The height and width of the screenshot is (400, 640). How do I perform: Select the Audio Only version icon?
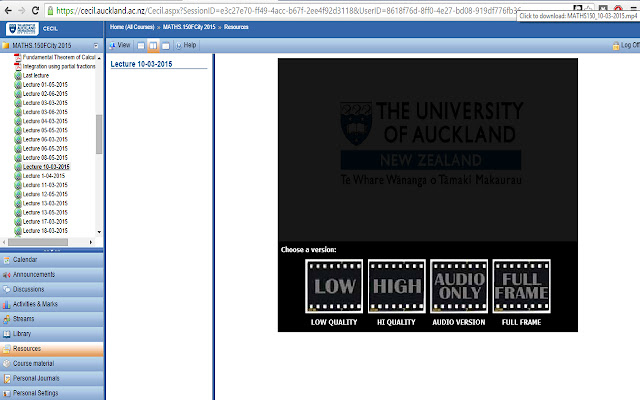(x=459, y=287)
